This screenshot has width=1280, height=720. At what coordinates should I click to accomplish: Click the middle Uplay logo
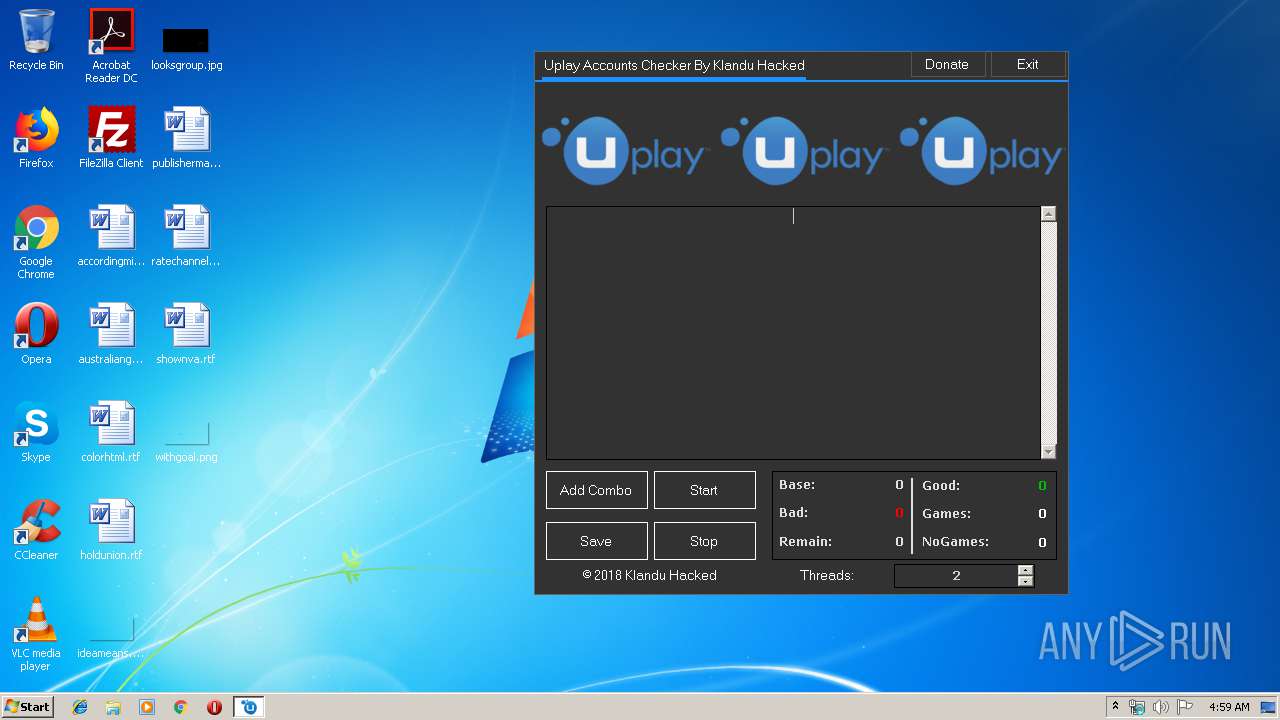pos(804,150)
